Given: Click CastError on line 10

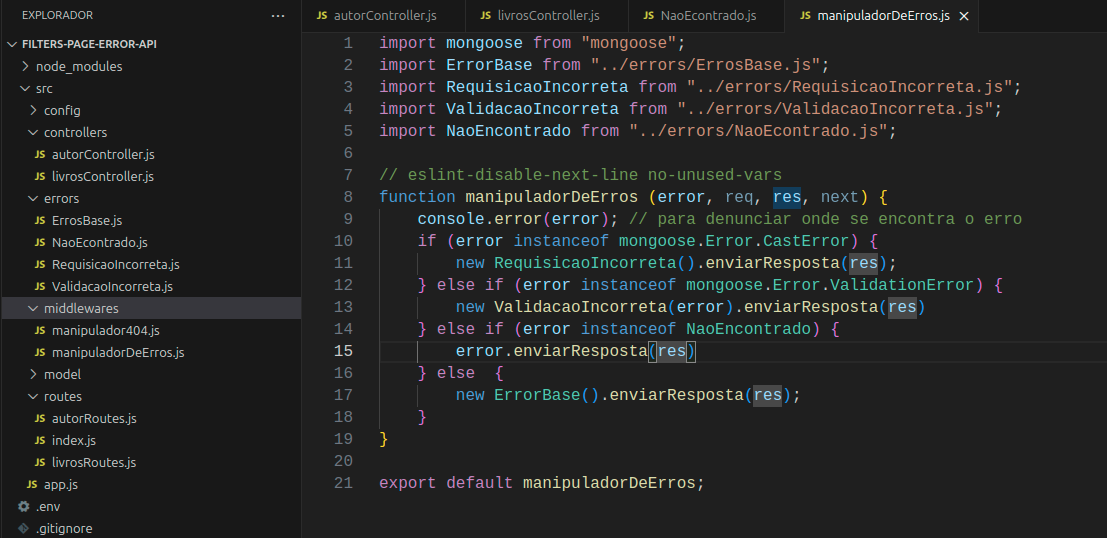Looking at the screenshot, I should pos(806,241).
